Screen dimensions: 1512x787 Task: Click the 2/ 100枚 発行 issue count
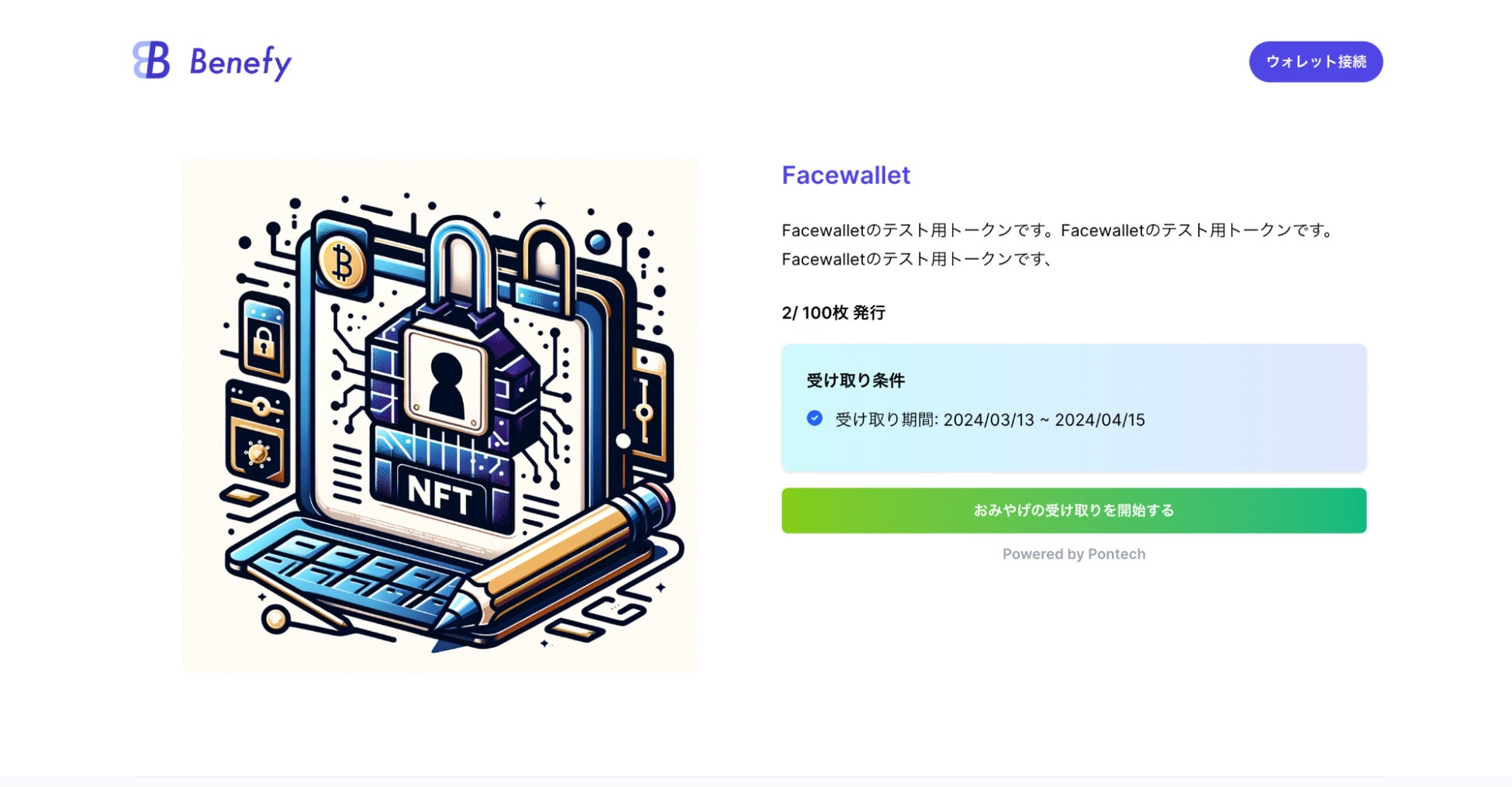point(833,313)
